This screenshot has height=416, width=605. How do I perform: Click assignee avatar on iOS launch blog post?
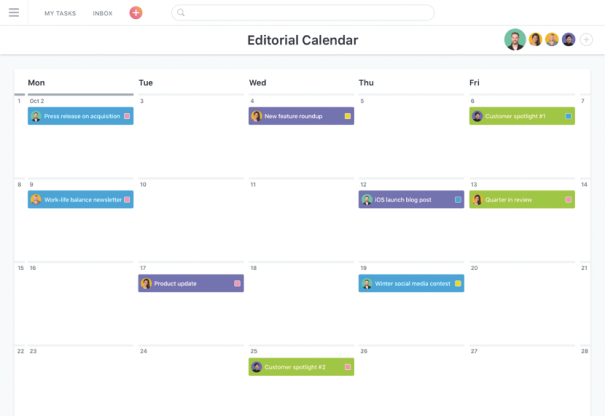pos(367,200)
